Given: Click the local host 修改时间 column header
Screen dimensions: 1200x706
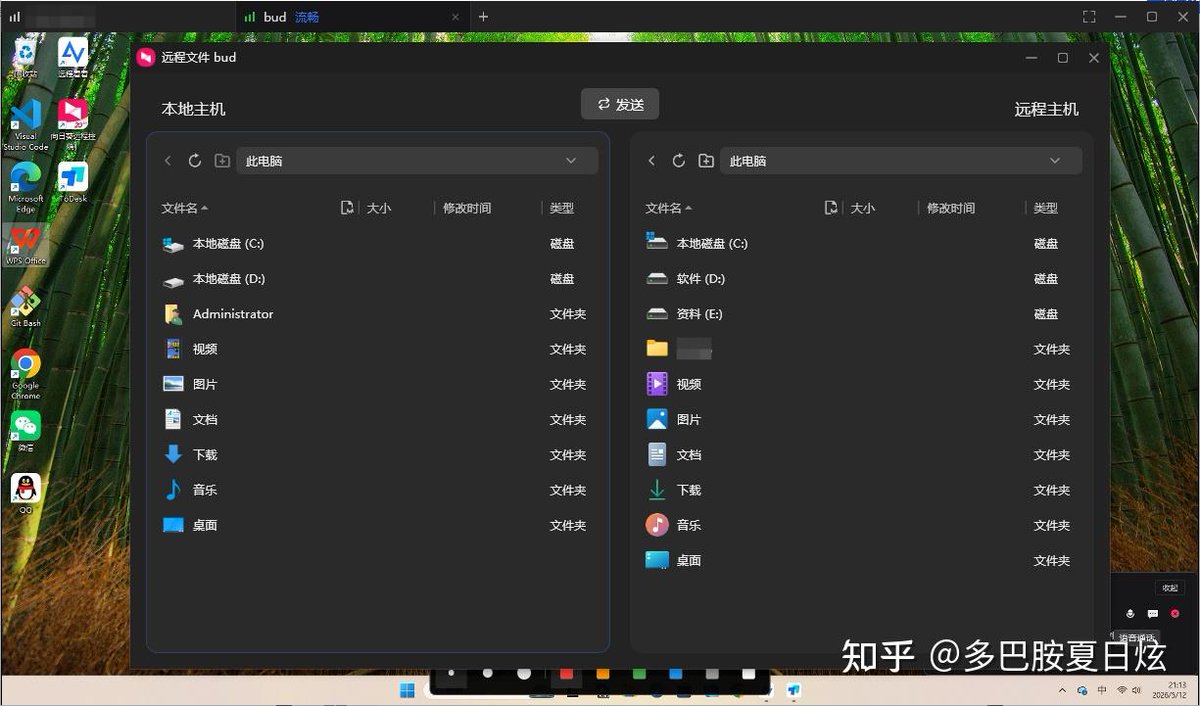Looking at the screenshot, I should tap(467, 208).
